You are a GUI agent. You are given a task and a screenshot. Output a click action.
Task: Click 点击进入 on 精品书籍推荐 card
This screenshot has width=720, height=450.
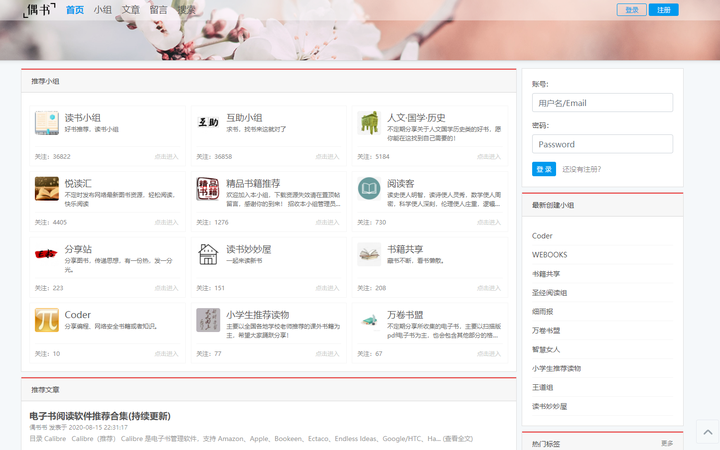click(327, 222)
